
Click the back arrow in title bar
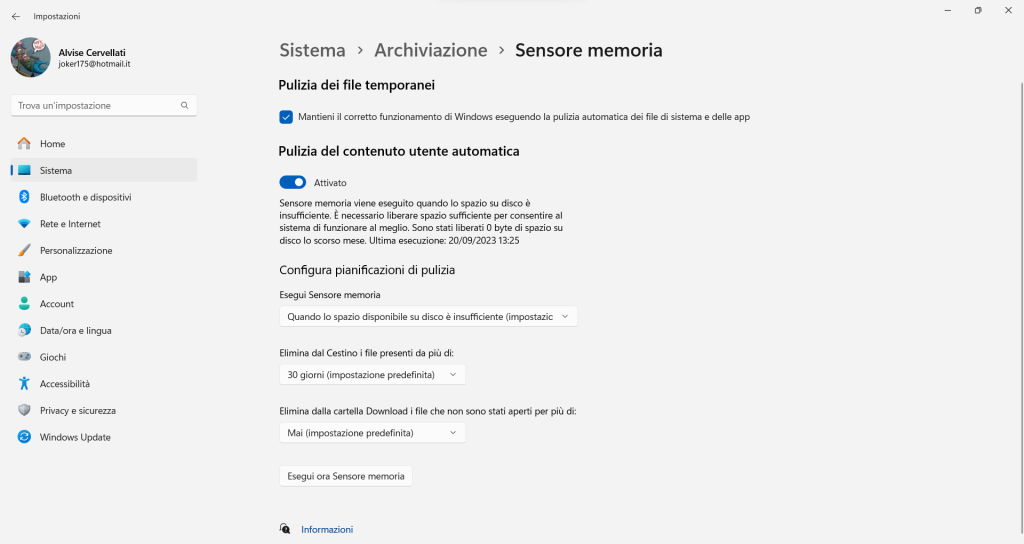point(15,16)
